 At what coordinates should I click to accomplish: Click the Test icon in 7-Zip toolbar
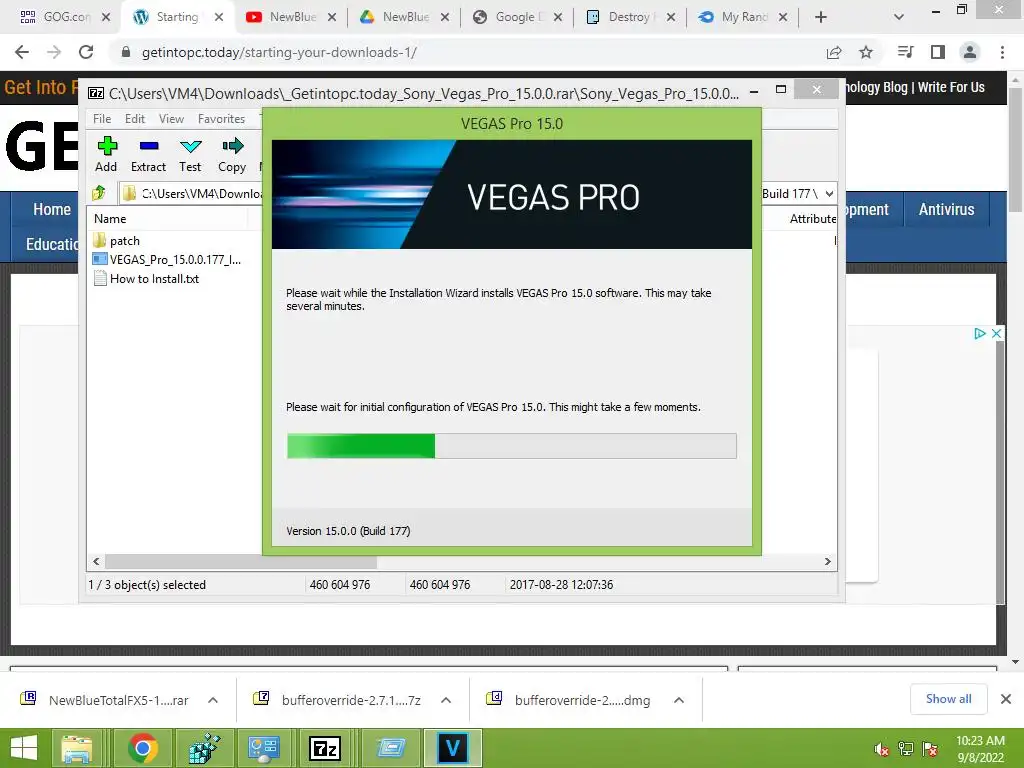tap(190, 154)
